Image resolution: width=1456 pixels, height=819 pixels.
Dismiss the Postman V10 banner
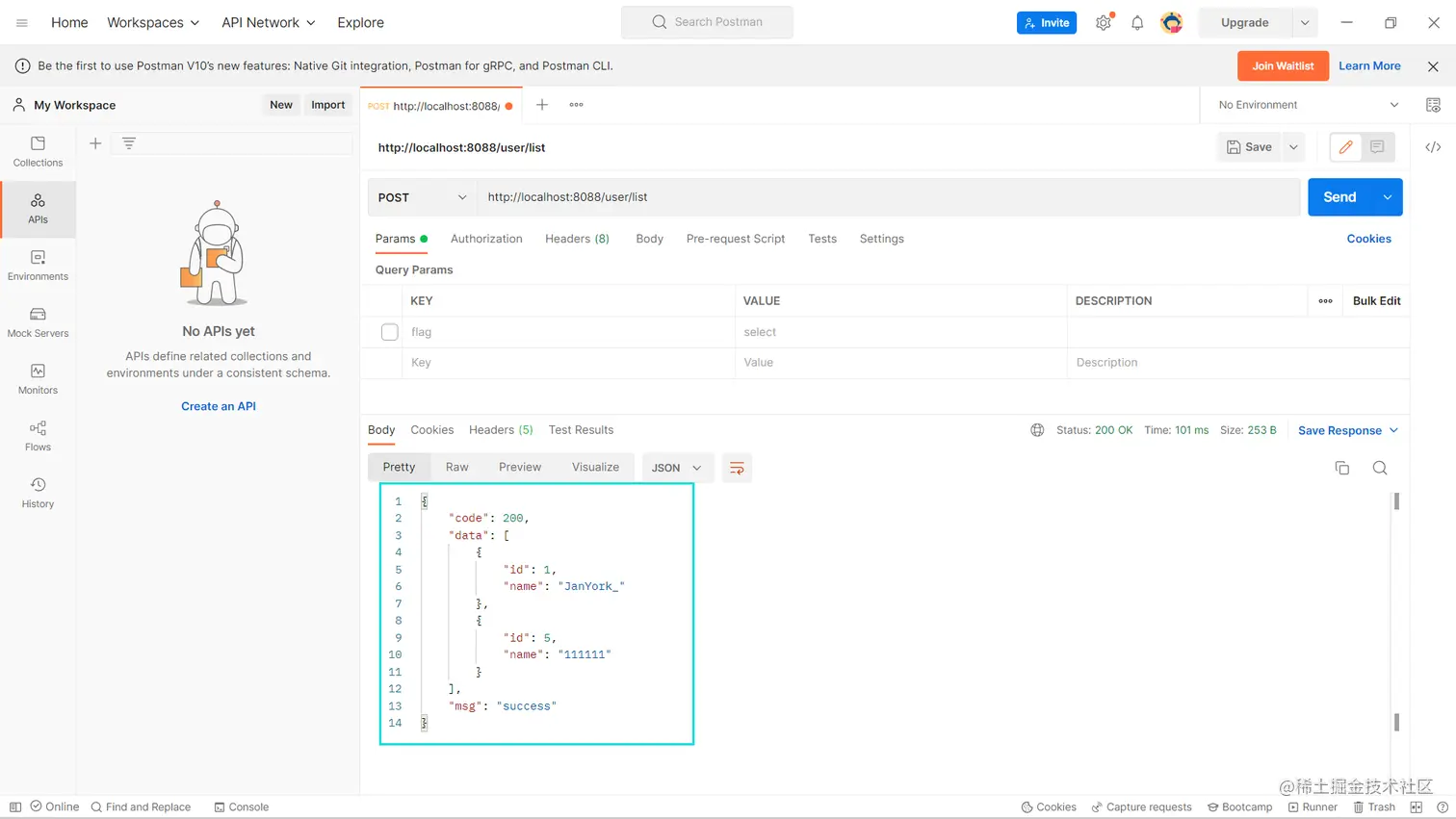tap(1433, 66)
